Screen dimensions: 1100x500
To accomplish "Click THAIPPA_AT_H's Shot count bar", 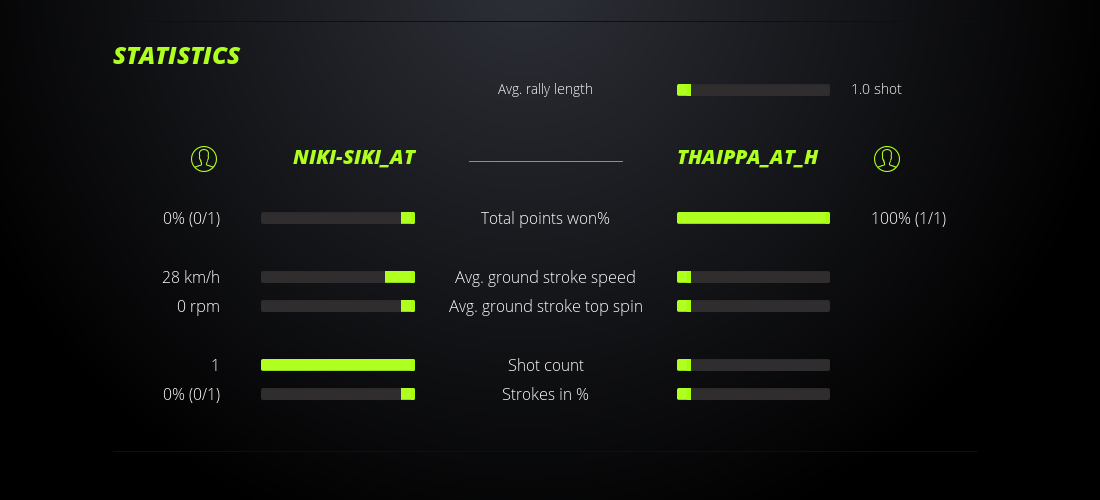I will coord(753,365).
